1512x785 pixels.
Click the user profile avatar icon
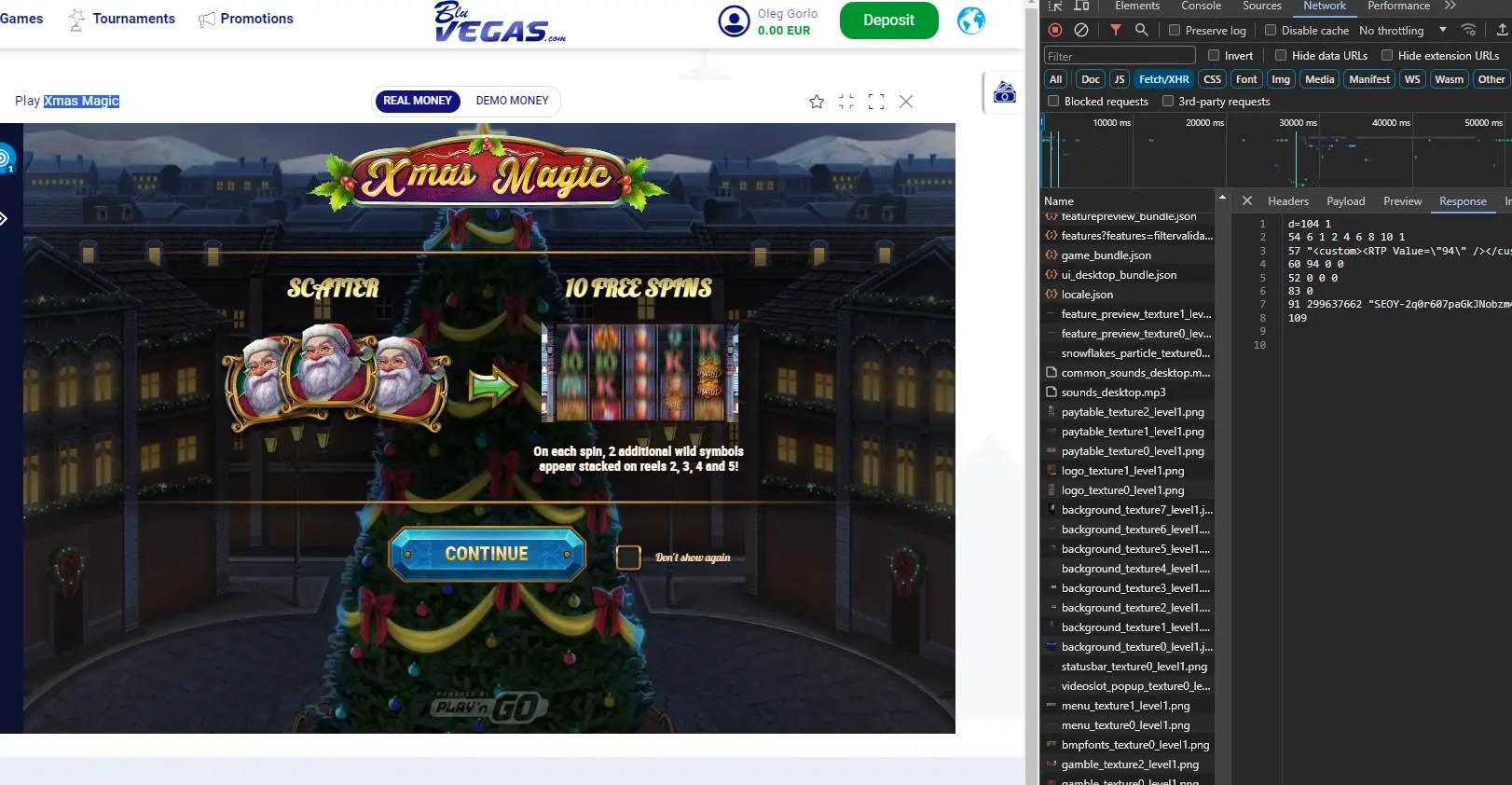click(x=734, y=21)
